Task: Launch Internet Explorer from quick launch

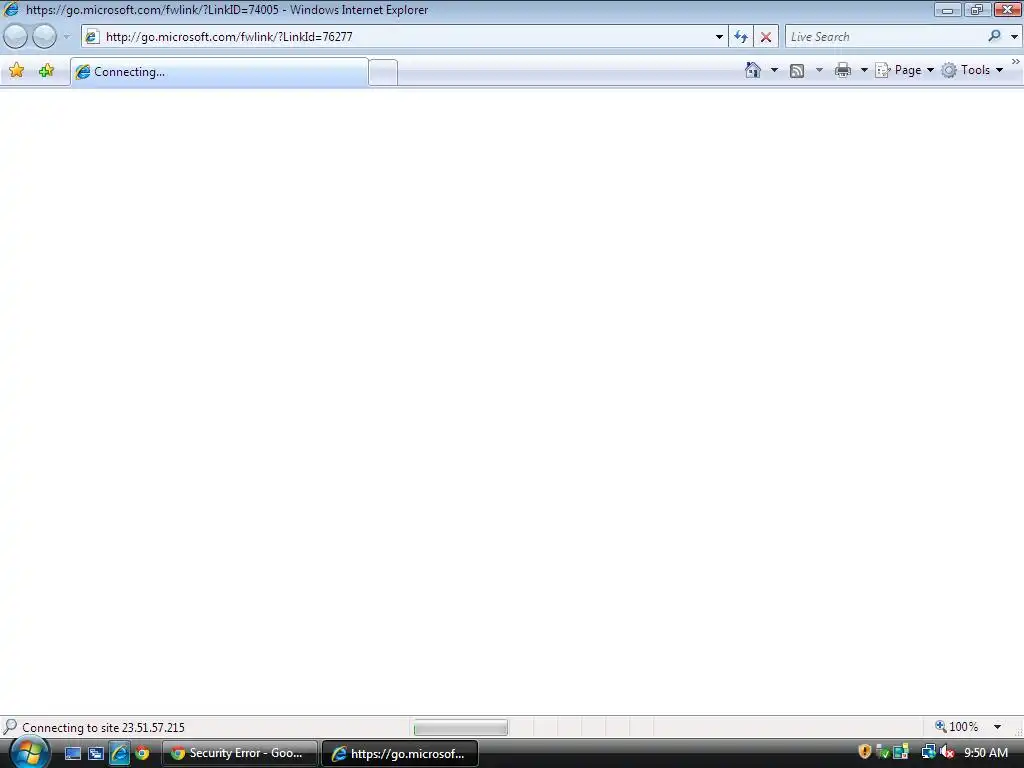Action: click(x=120, y=754)
